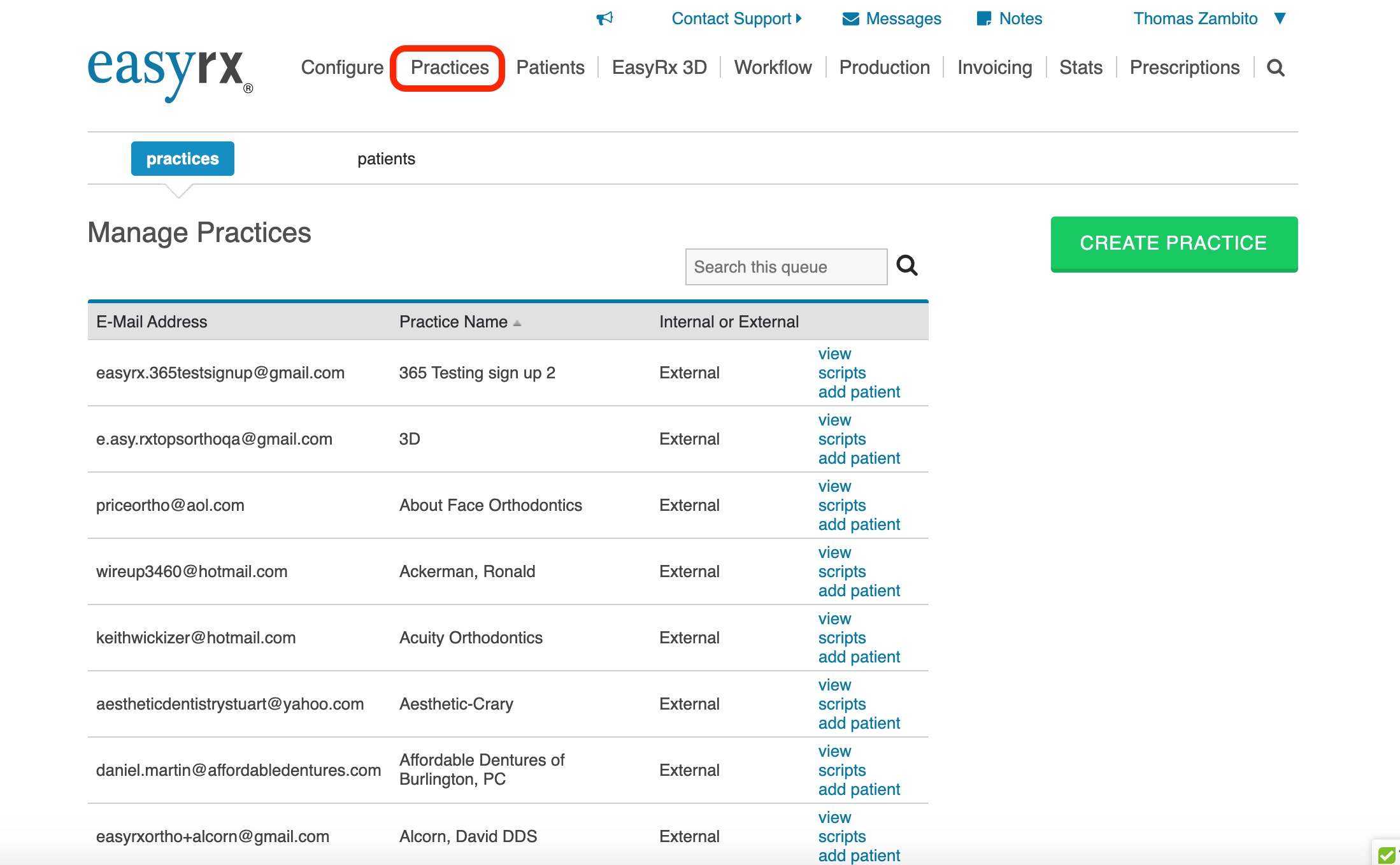1400x865 pixels.
Task: Focus the Search this queue field
Action: [x=785, y=267]
